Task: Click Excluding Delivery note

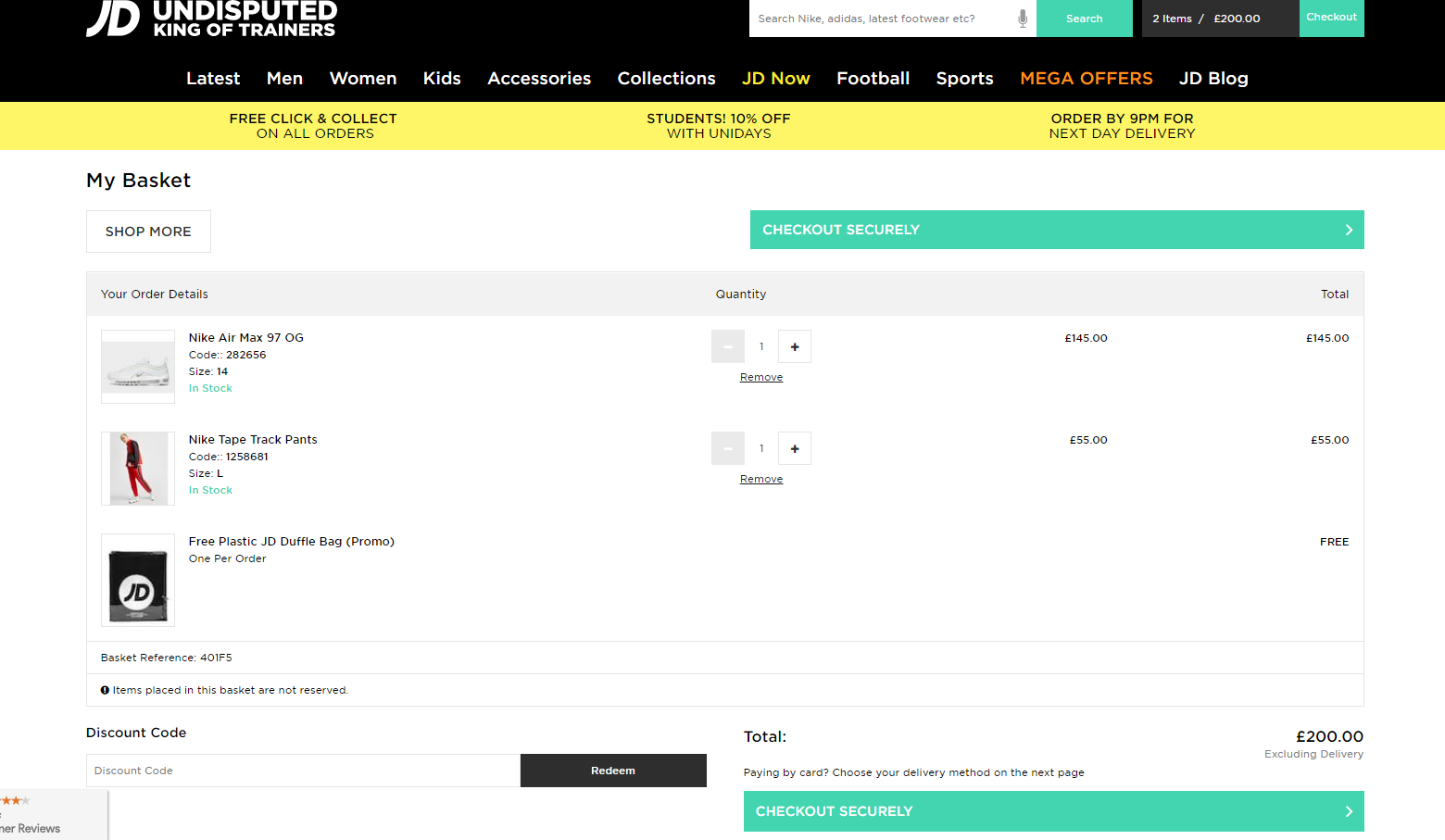Action: 1313,754
